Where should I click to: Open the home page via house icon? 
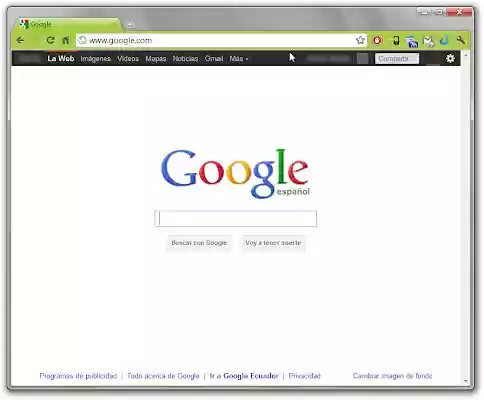pos(66,40)
